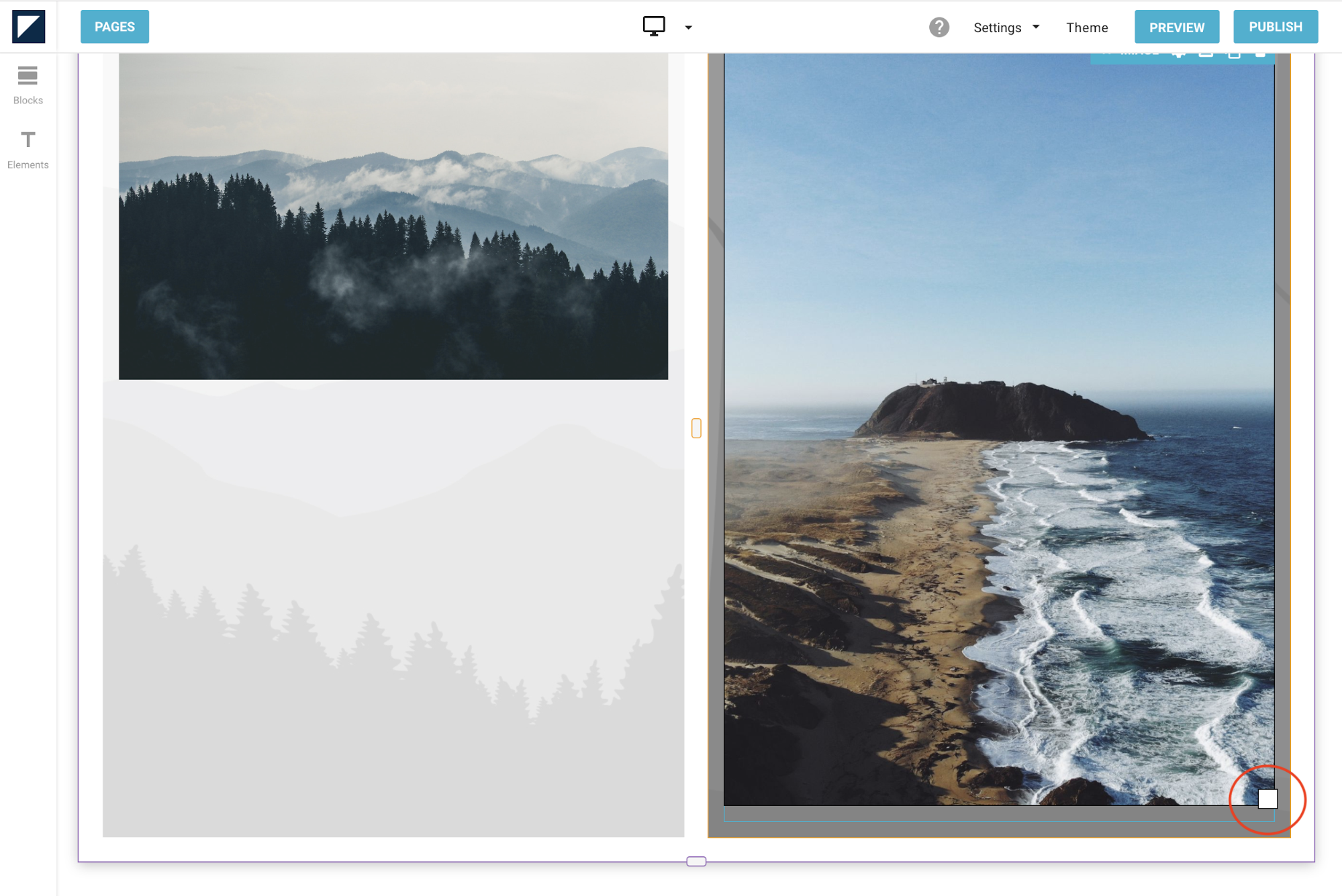Screen dimensions: 1342x896
Task: Expand the device view dropdown arrow
Action: (x=688, y=28)
